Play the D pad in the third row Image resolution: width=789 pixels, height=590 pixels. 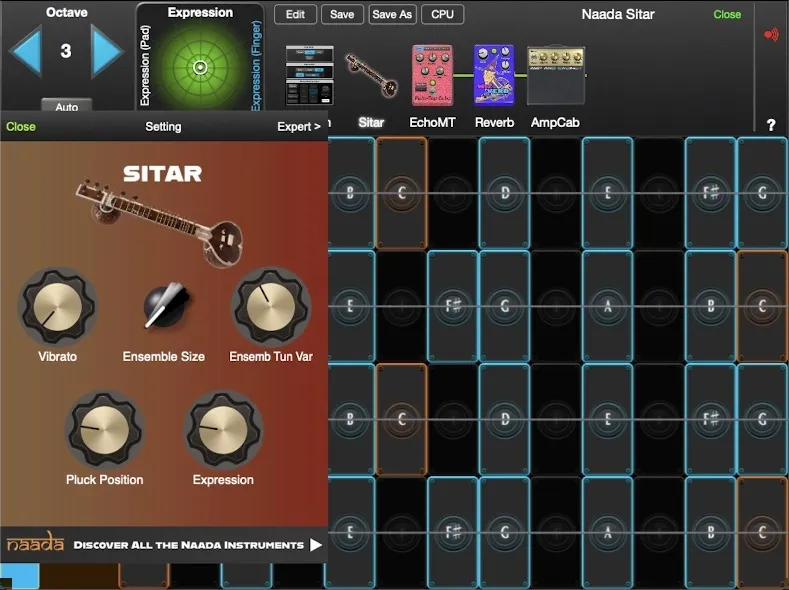tap(505, 419)
